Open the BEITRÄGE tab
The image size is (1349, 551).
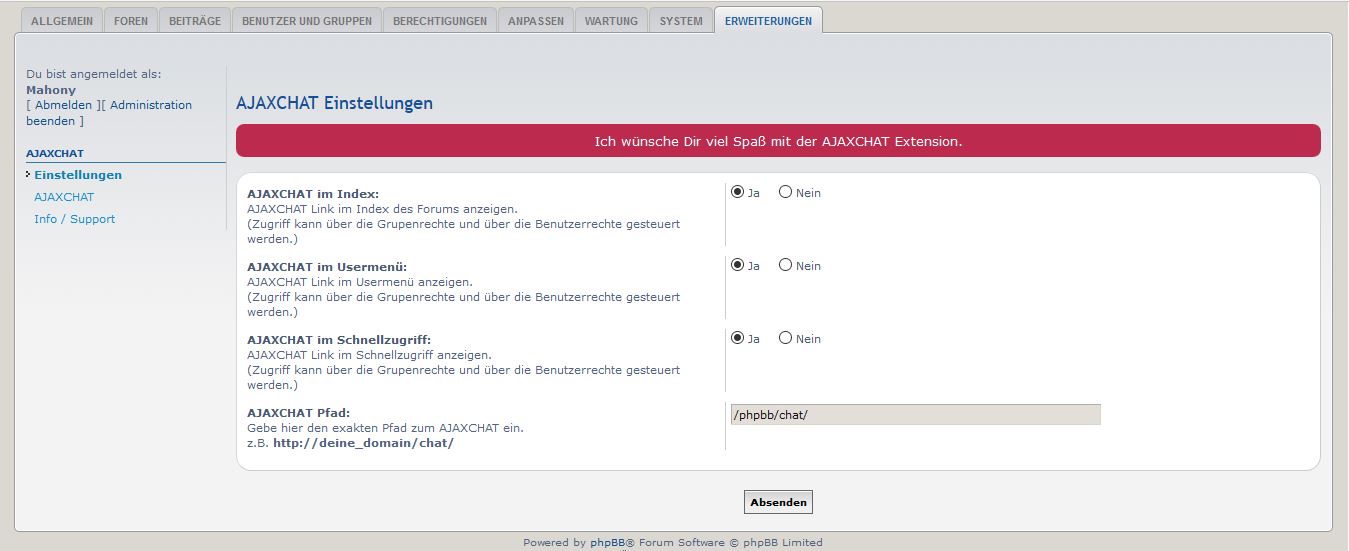point(195,20)
